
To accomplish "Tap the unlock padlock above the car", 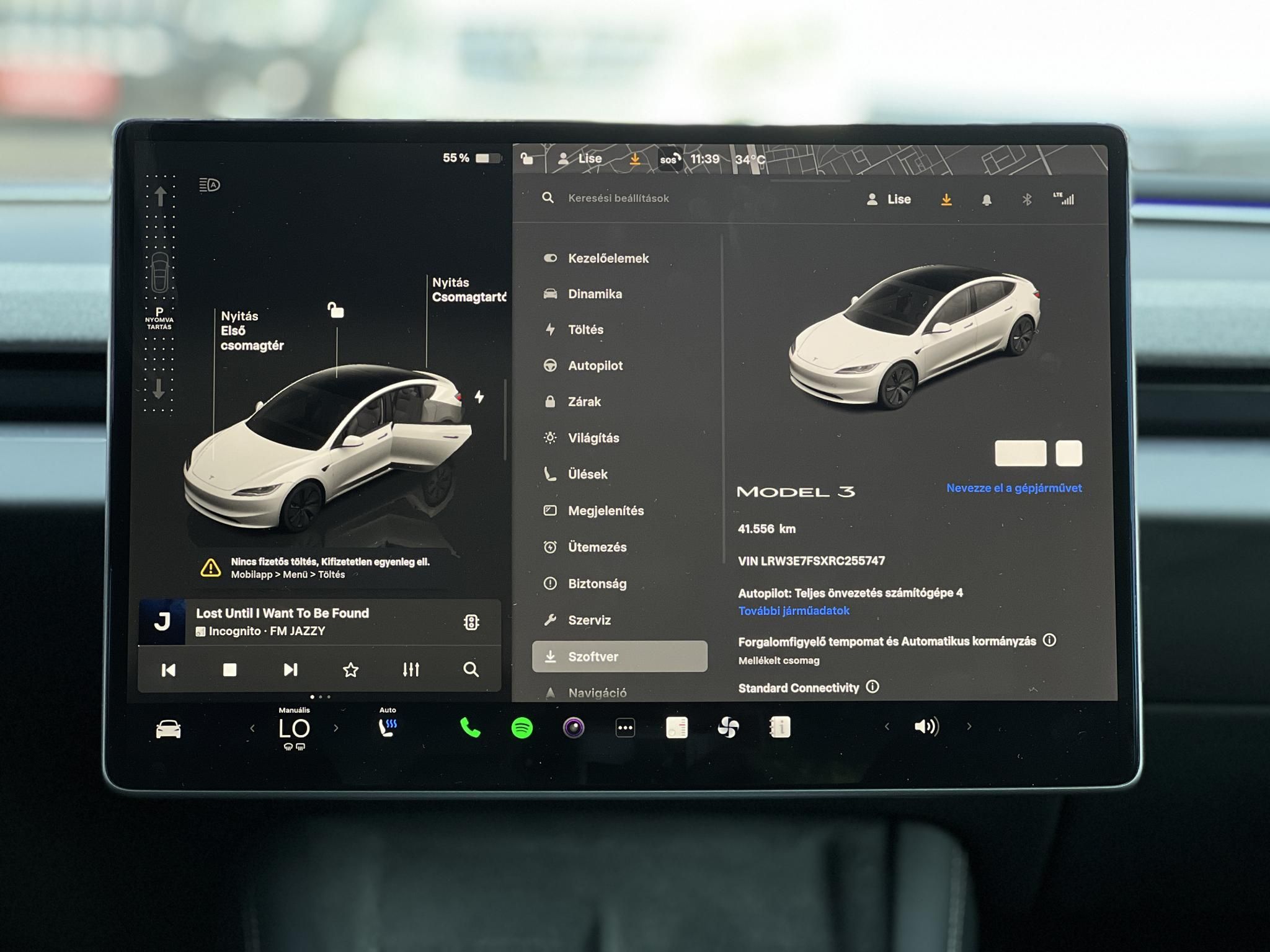I will [335, 309].
